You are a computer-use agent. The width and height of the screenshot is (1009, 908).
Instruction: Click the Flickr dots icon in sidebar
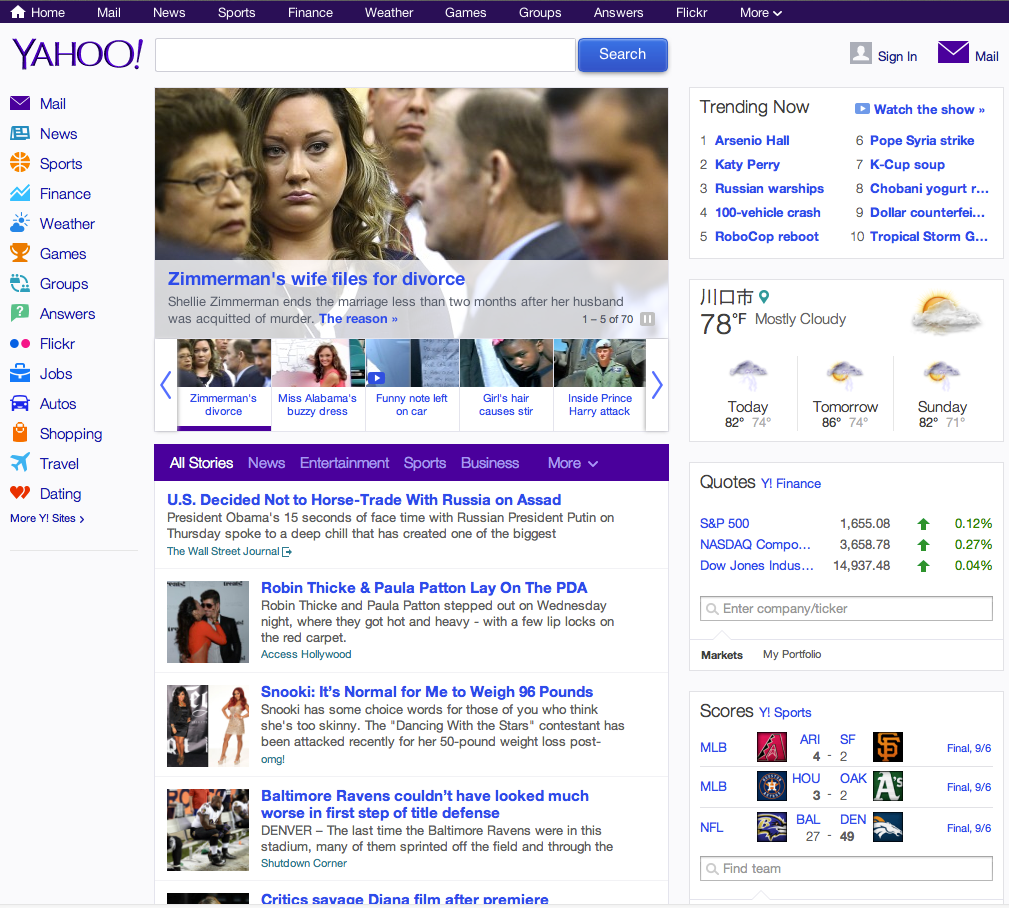pos(20,344)
